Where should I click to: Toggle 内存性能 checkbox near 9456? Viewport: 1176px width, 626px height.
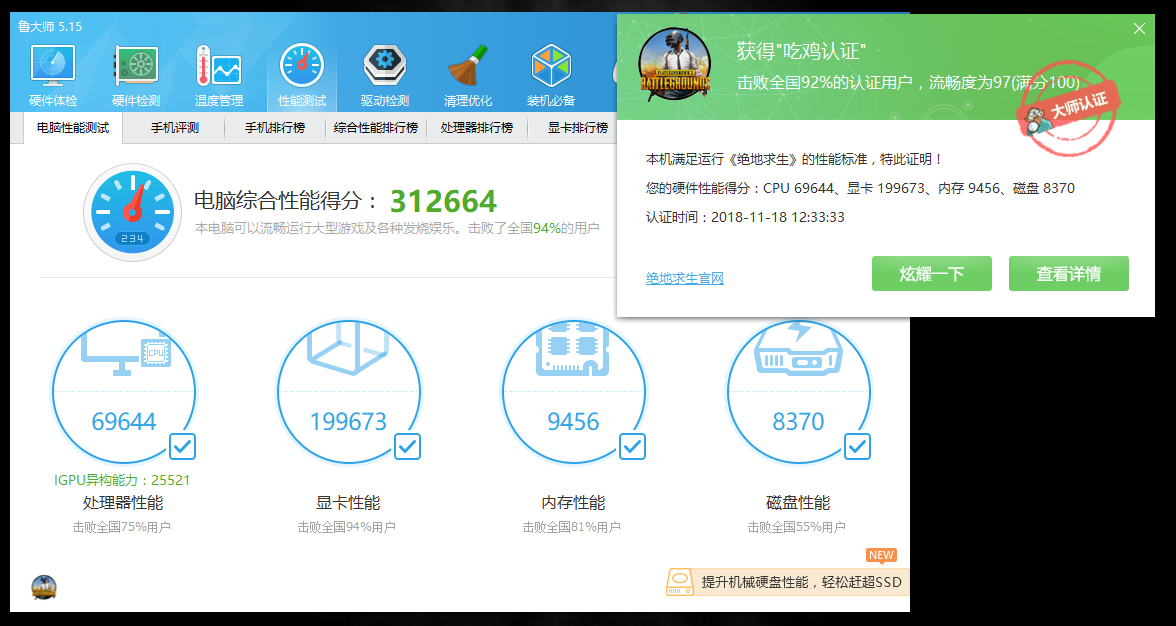point(632,447)
